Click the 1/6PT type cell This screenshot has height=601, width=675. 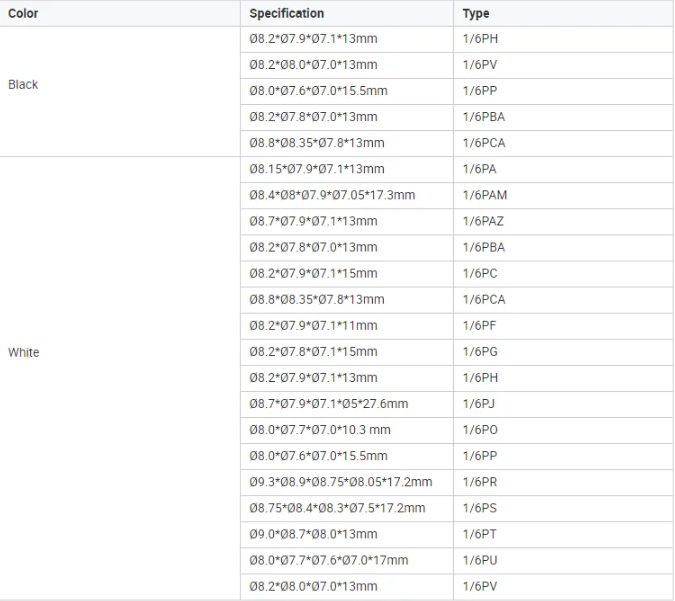pos(480,534)
